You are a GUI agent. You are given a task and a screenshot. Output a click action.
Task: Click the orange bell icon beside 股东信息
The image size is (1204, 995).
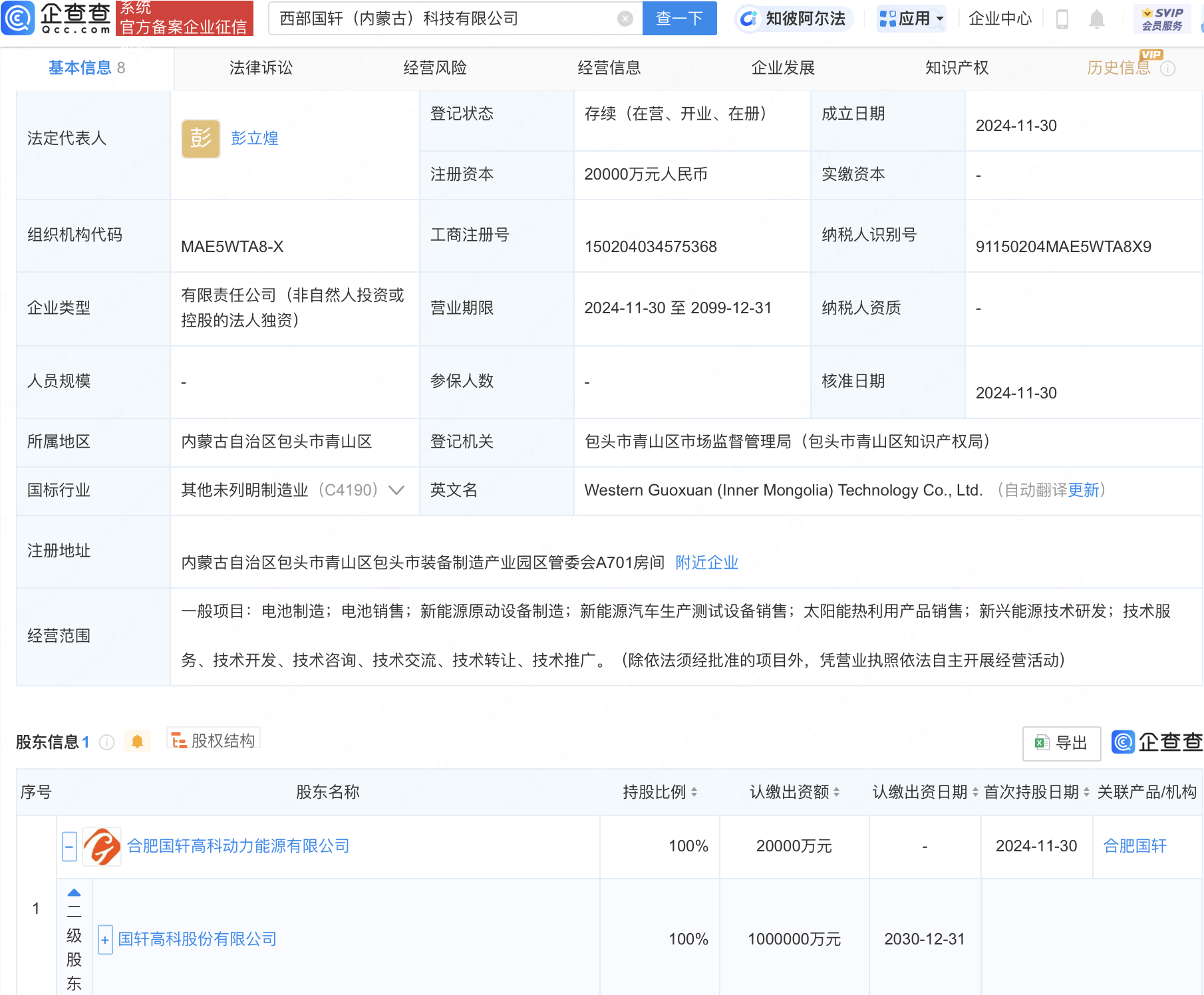pos(137,742)
